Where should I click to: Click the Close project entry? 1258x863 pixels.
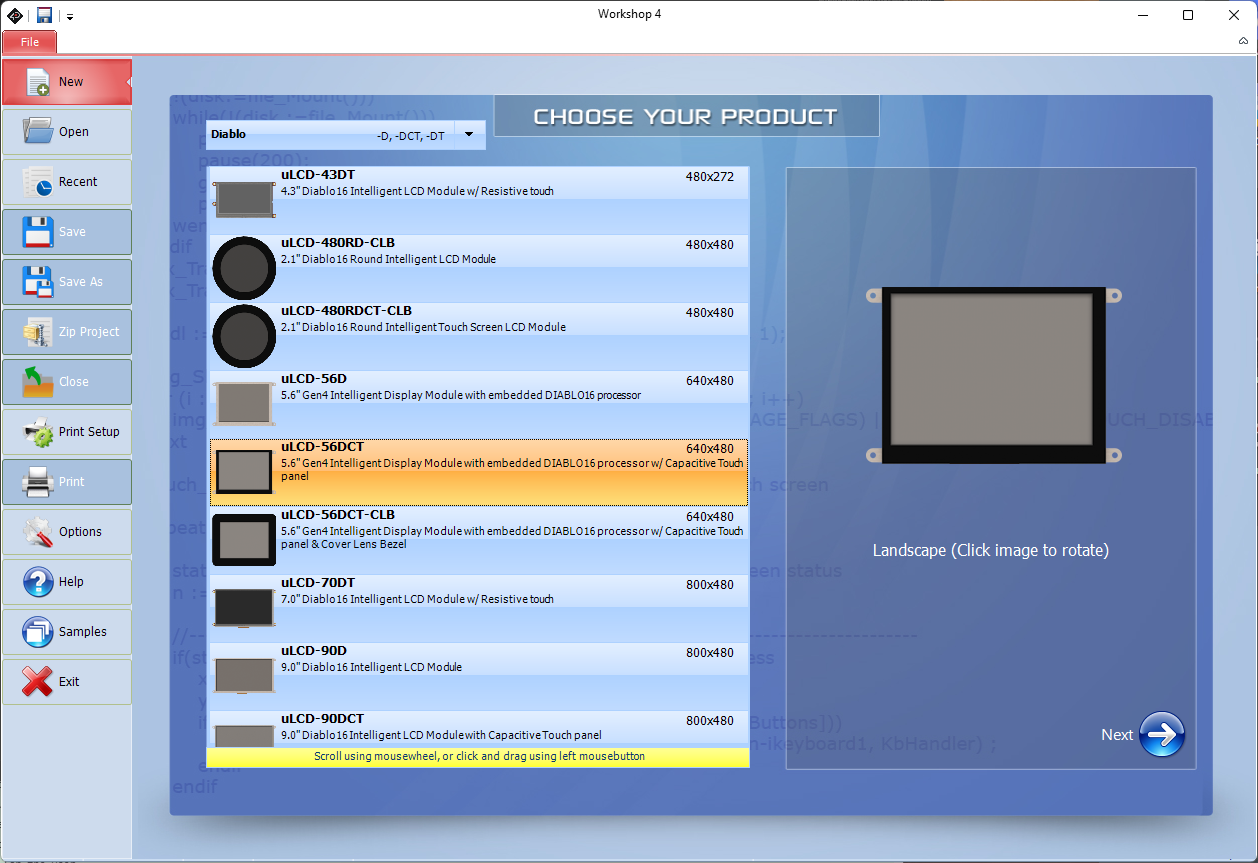click(x=66, y=382)
